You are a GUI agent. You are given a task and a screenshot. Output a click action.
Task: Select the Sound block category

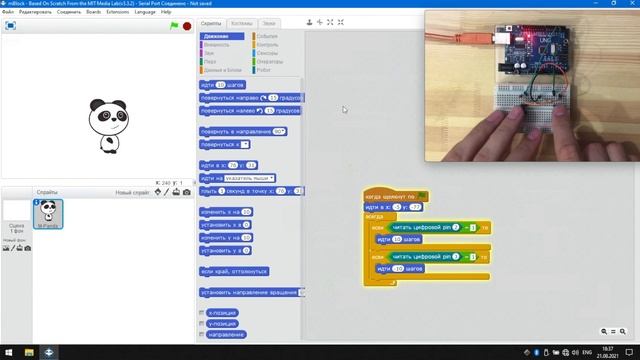point(209,53)
